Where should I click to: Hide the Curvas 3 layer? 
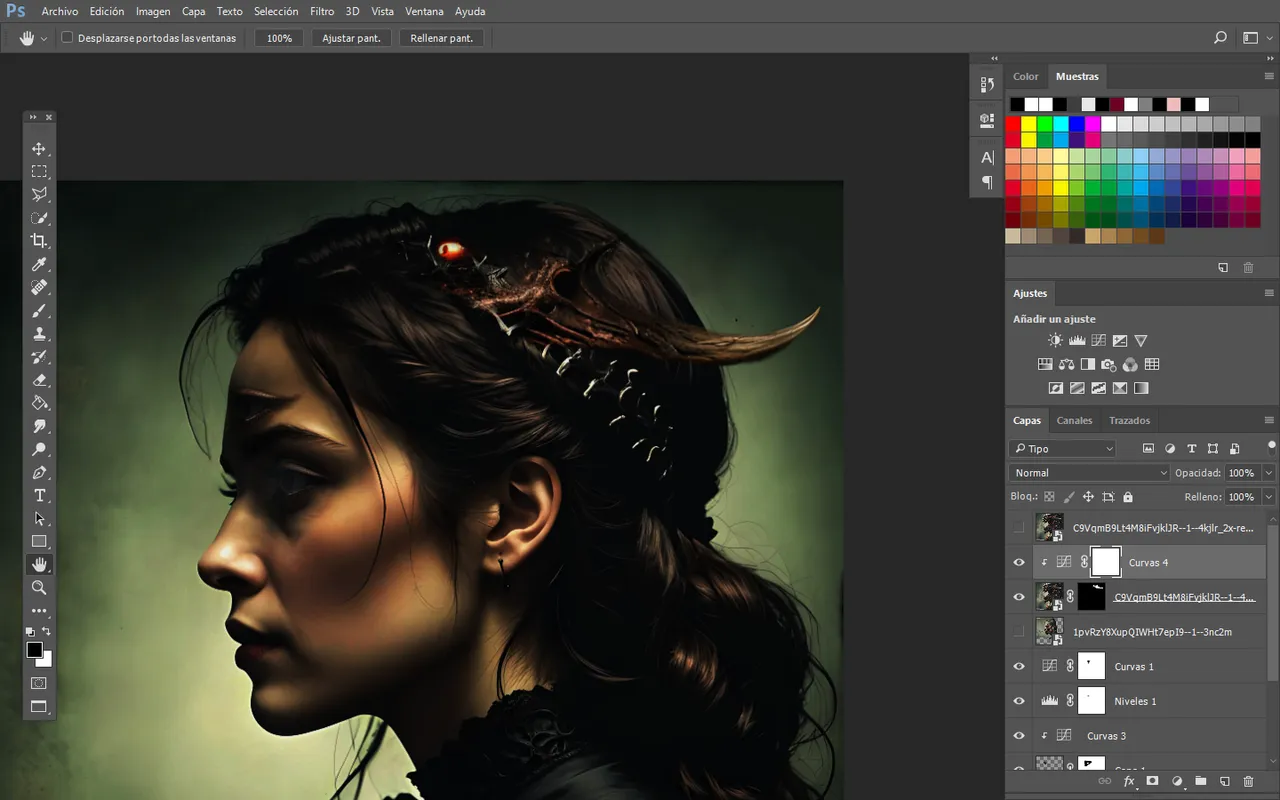coord(1019,736)
